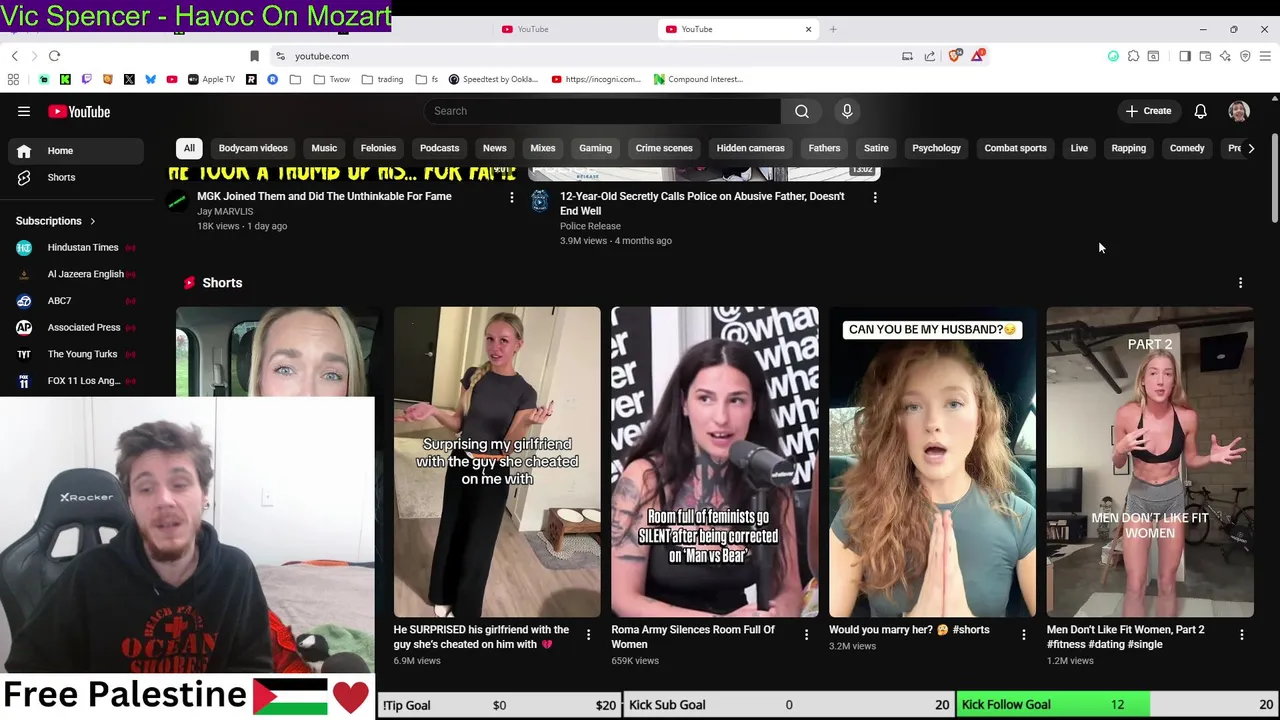Focus the YouTube Search field
The width and height of the screenshot is (1280, 720).
603,111
